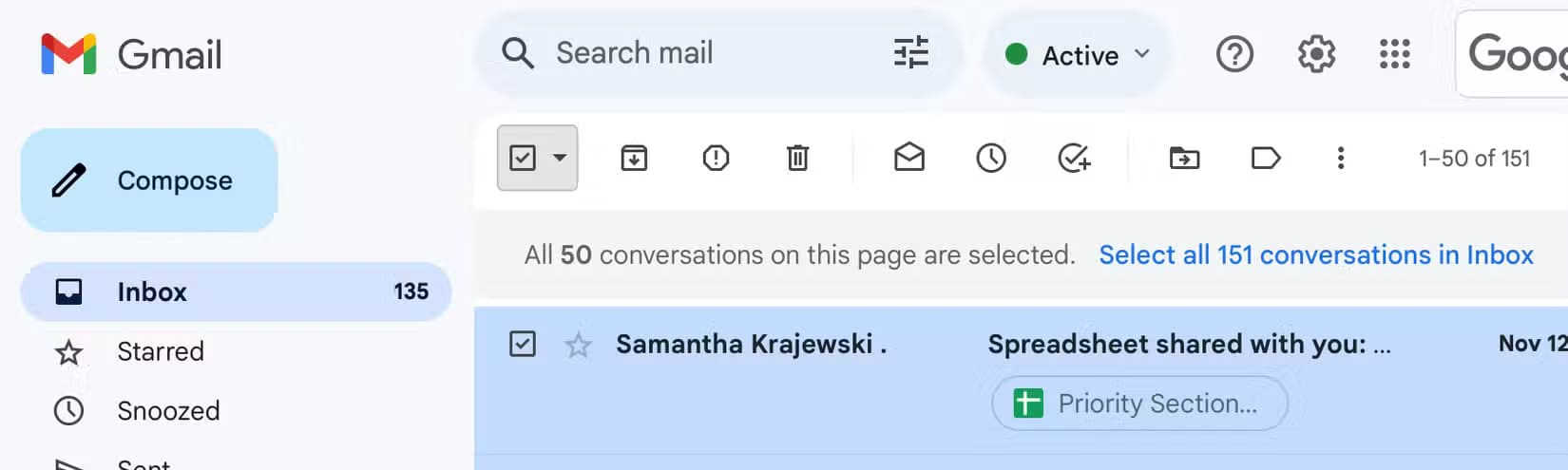Screen dimensions: 1568x470
Task: Open the Labels tag icon
Action: pos(1266,158)
